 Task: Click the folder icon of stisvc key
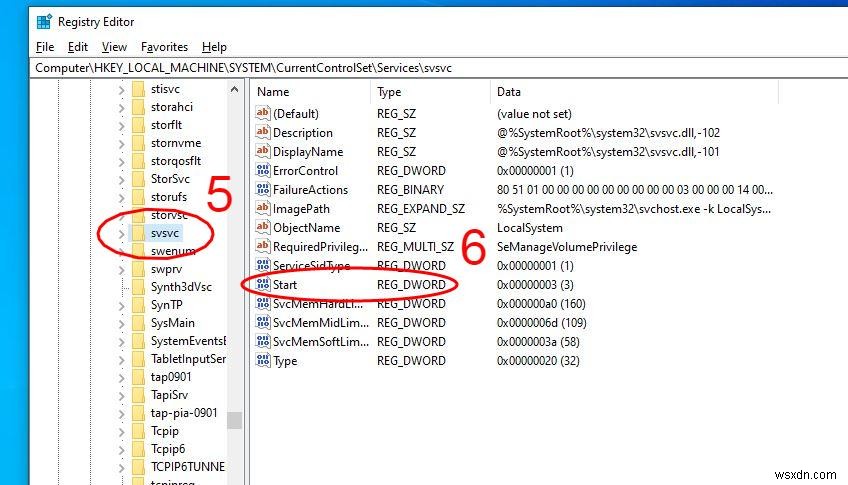click(x=138, y=89)
